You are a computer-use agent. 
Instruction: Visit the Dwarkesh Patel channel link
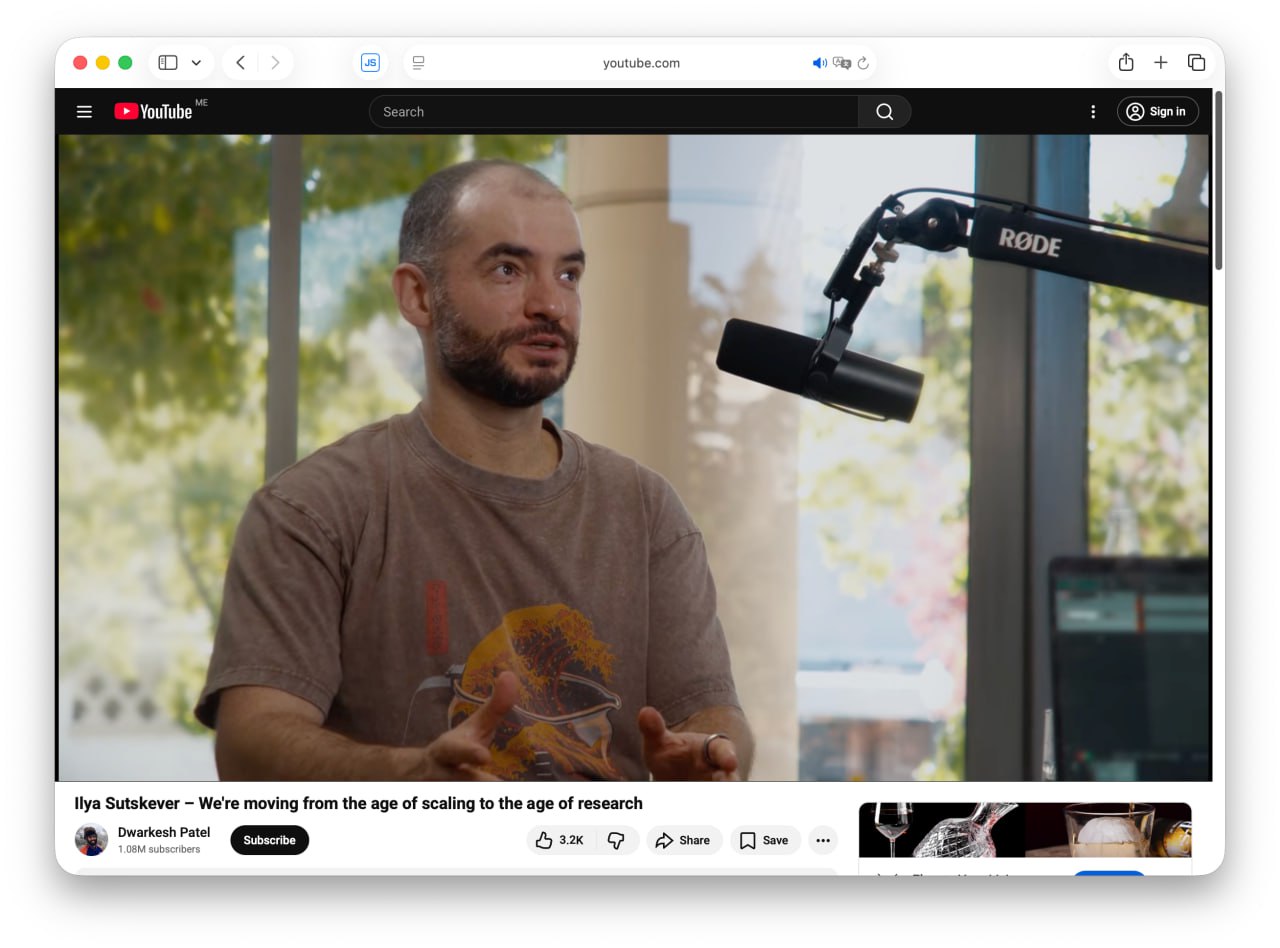[165, 832]
